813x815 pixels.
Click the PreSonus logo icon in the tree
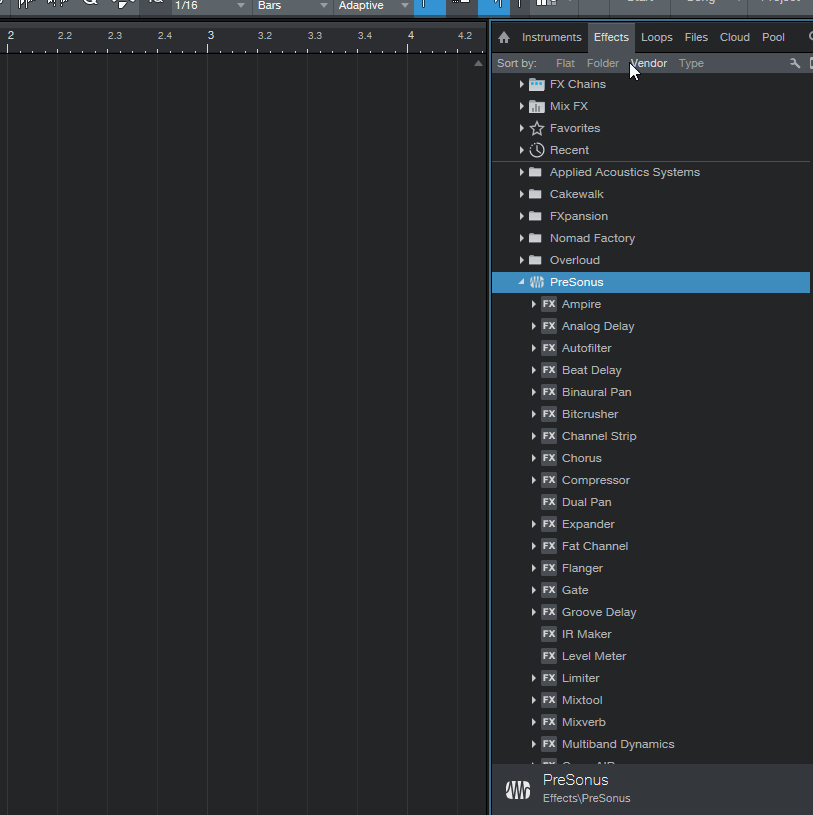536,282
